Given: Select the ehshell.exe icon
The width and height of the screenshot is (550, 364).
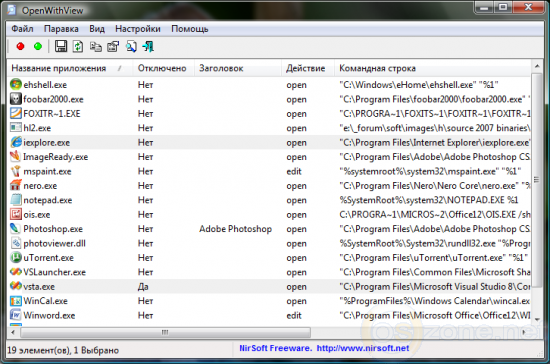Looking at the screenshot, I should (15, 85).
